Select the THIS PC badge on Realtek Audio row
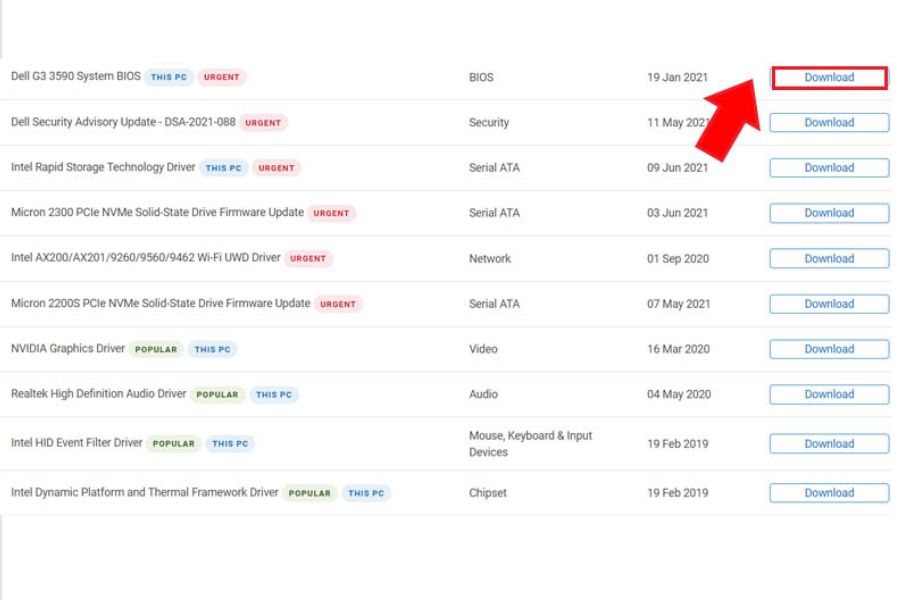The height and width of the screenshot is (600, 900). point(274,395)
